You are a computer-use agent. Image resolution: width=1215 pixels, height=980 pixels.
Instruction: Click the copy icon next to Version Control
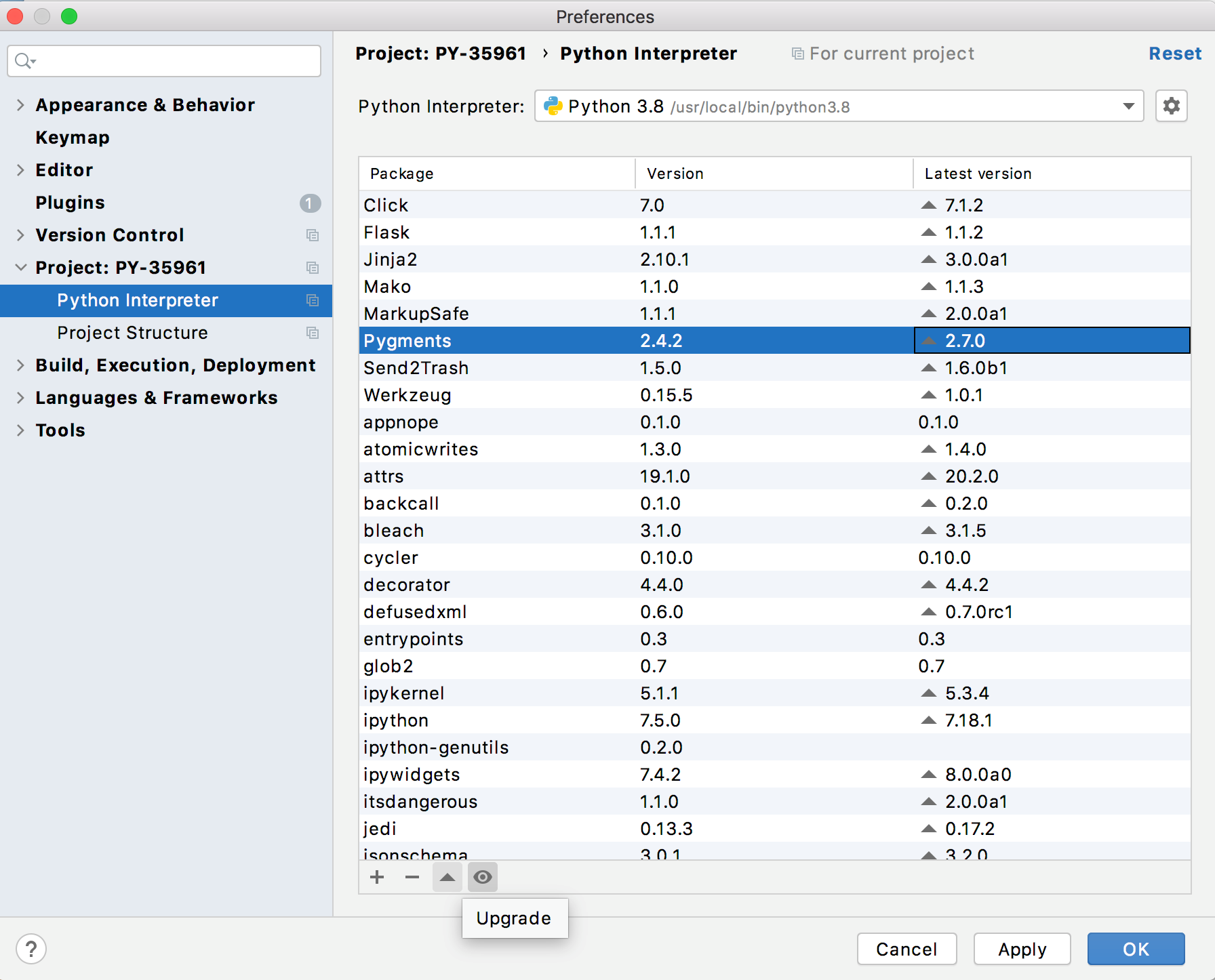point(313,235)
